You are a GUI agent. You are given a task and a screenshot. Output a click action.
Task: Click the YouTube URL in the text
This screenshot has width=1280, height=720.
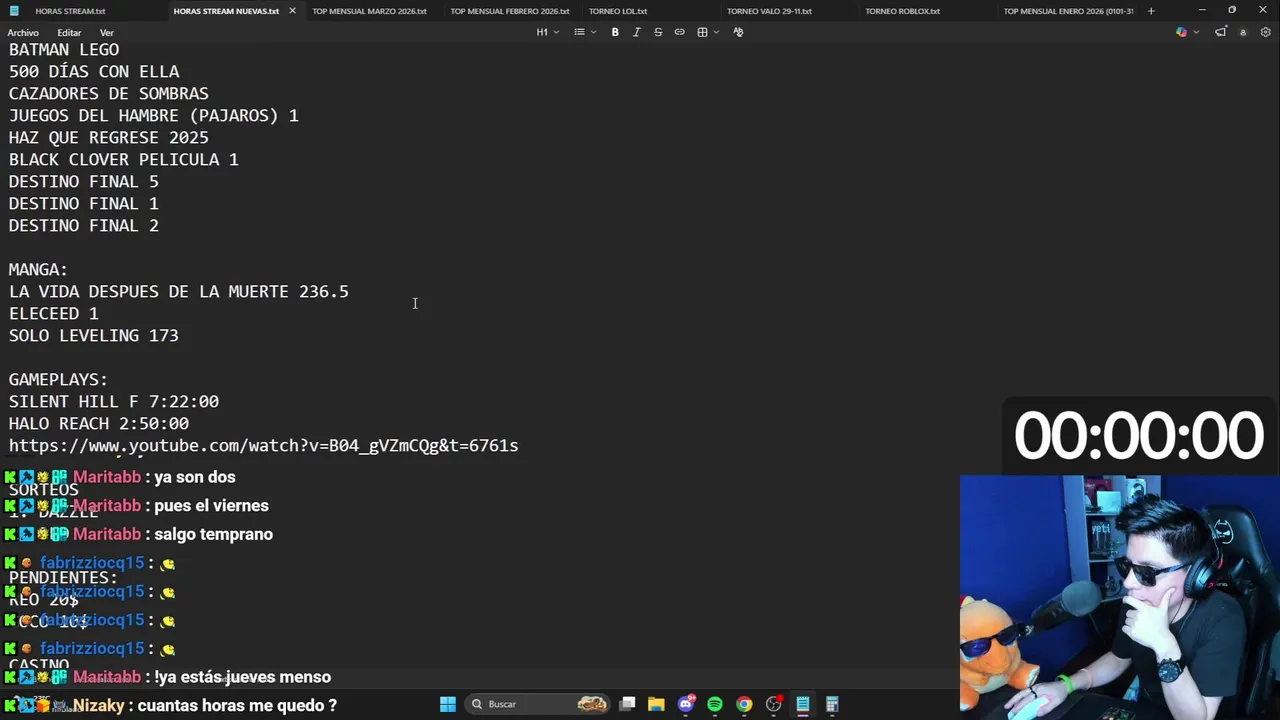[x=264, y=446]
